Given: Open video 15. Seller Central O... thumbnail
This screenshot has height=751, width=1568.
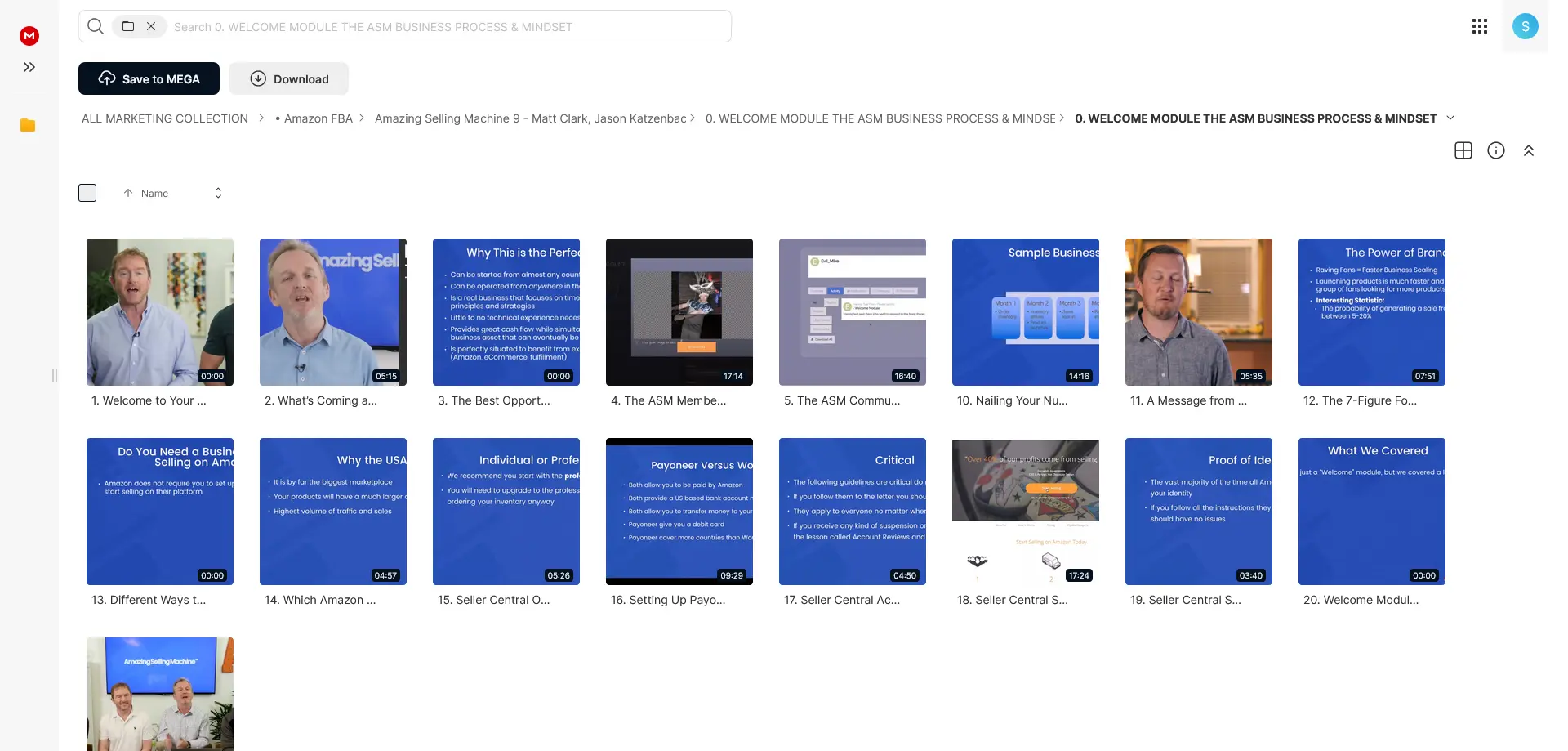Looking at the screenshot, I should 506,512.
